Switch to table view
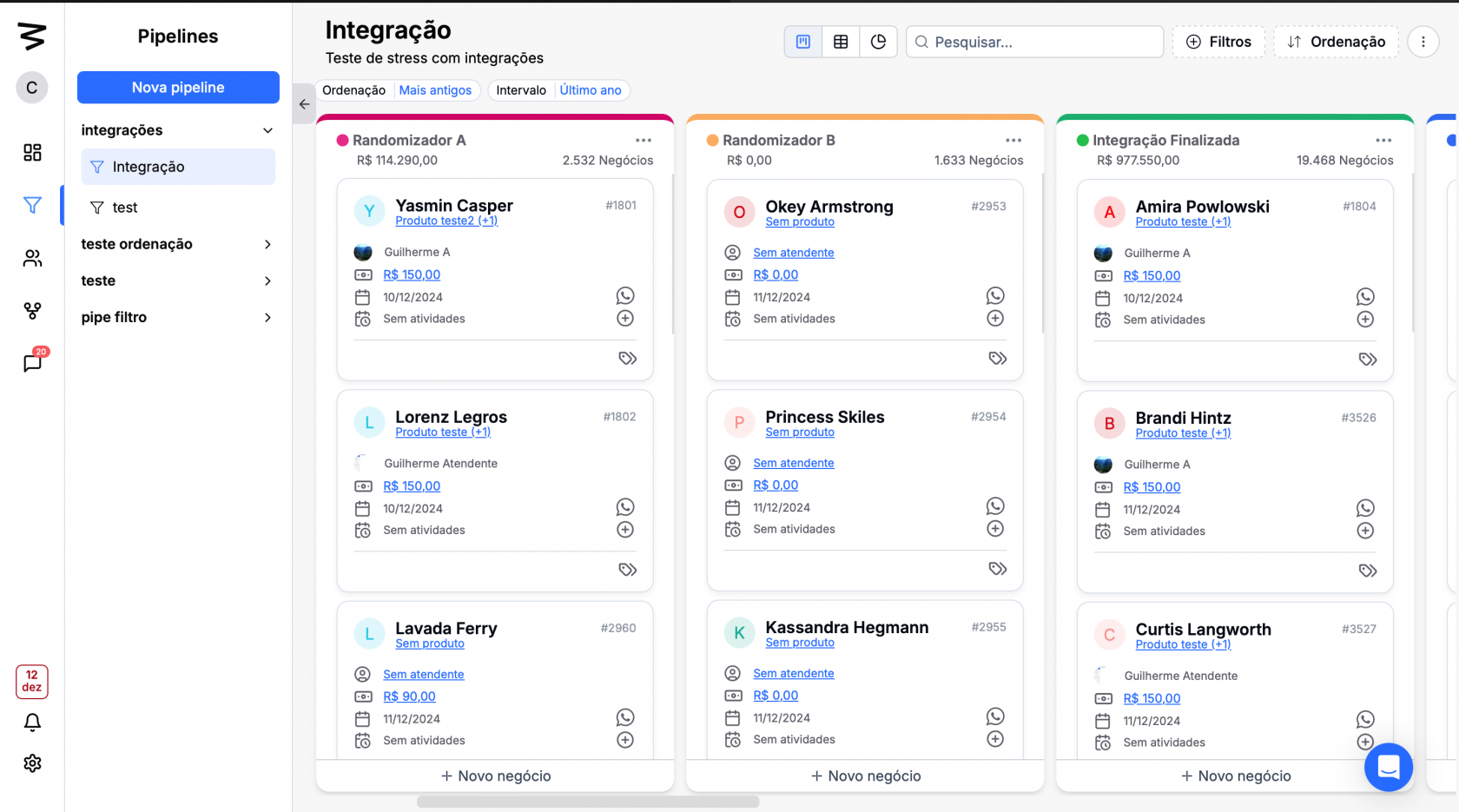The height and width of the screenshot is (812, 1459). coord(841,42)
